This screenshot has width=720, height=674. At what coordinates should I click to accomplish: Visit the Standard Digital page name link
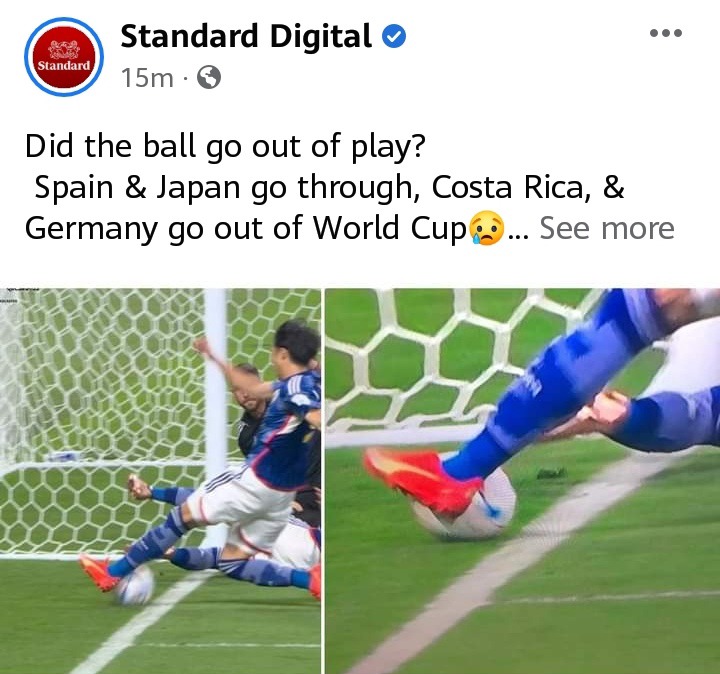click(246, 36)
